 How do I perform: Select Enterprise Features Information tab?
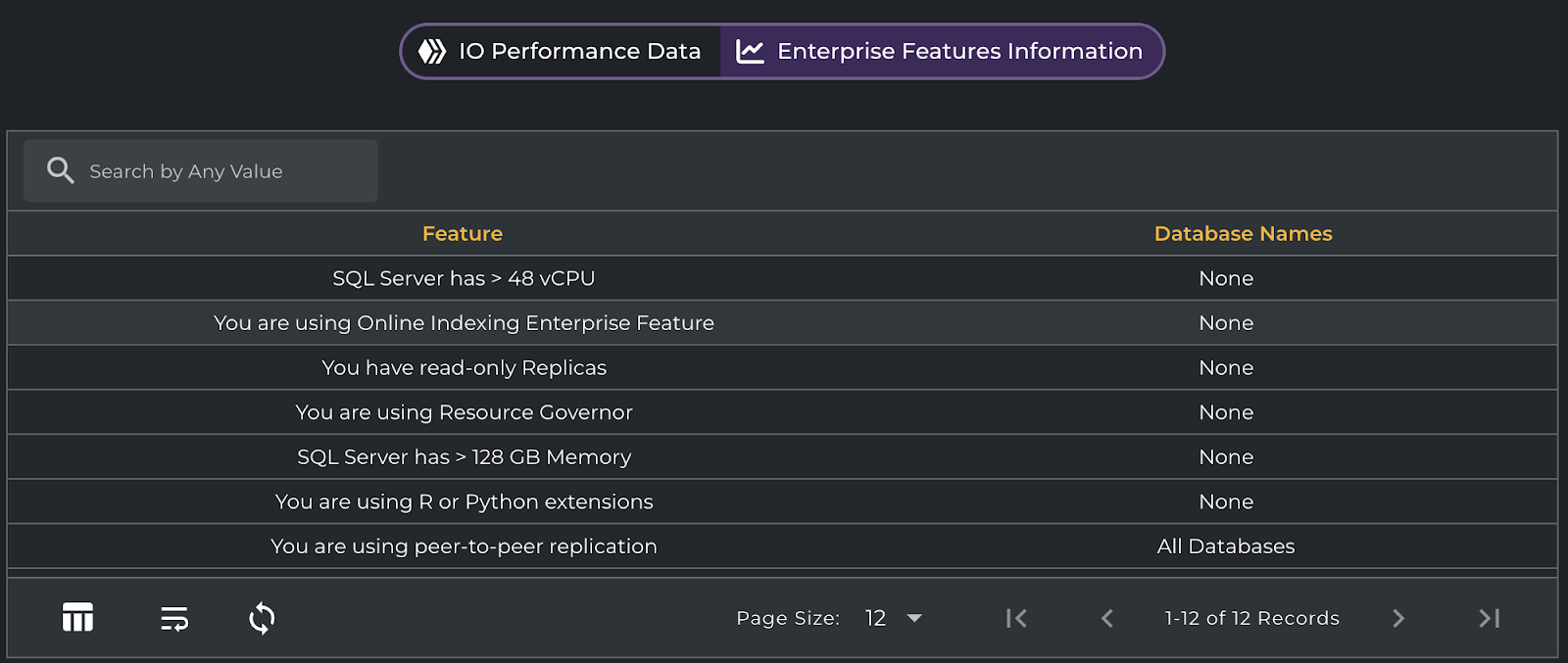click(x=941, y=51)
